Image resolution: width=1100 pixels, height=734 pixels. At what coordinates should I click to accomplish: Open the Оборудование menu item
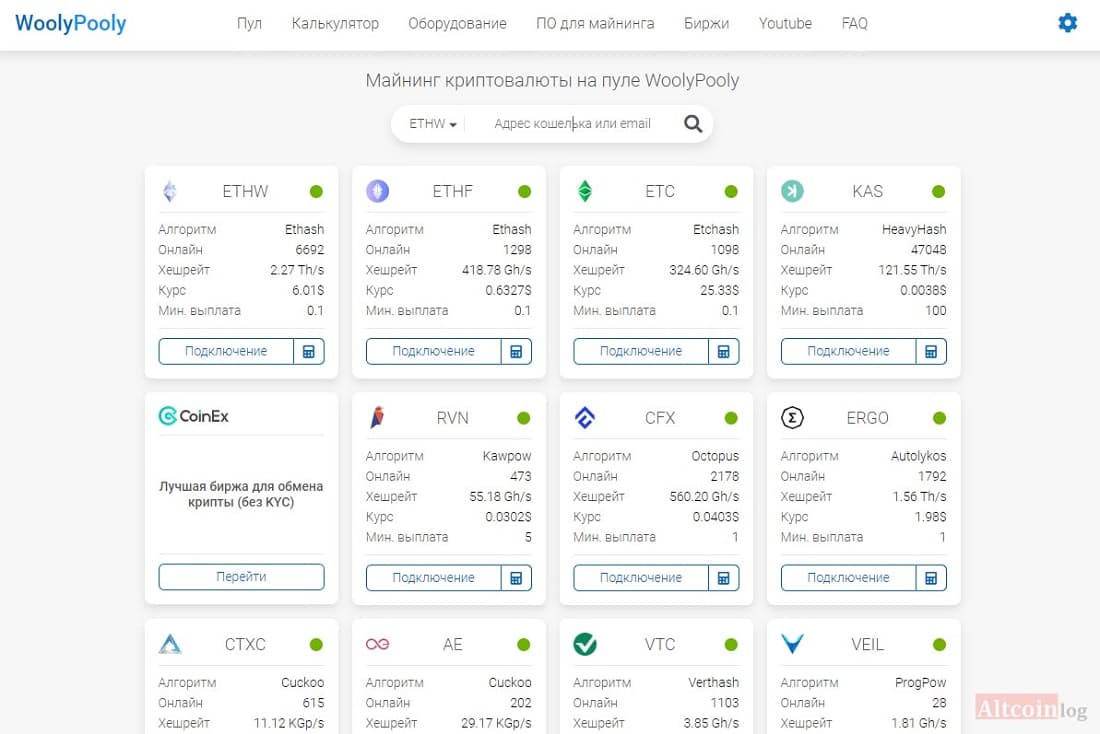[x=457, y=23]
